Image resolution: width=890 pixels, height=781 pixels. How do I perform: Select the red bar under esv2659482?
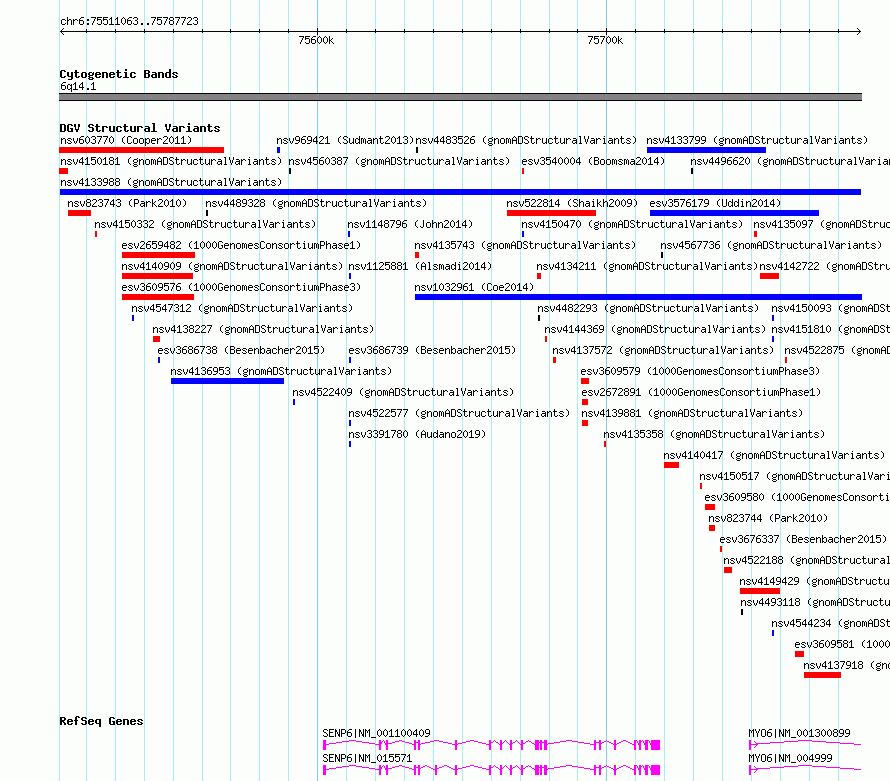[158, 255]
